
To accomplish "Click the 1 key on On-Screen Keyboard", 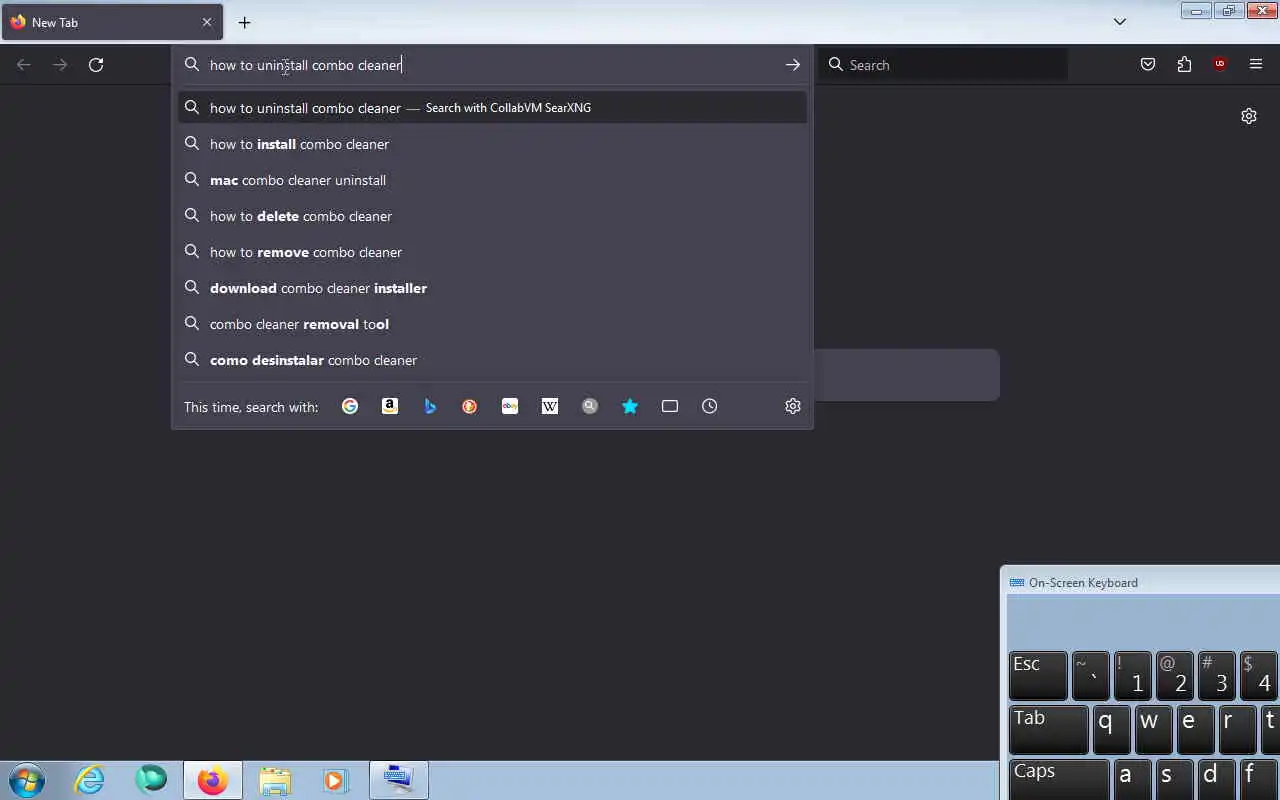I will pos(1133,675).
